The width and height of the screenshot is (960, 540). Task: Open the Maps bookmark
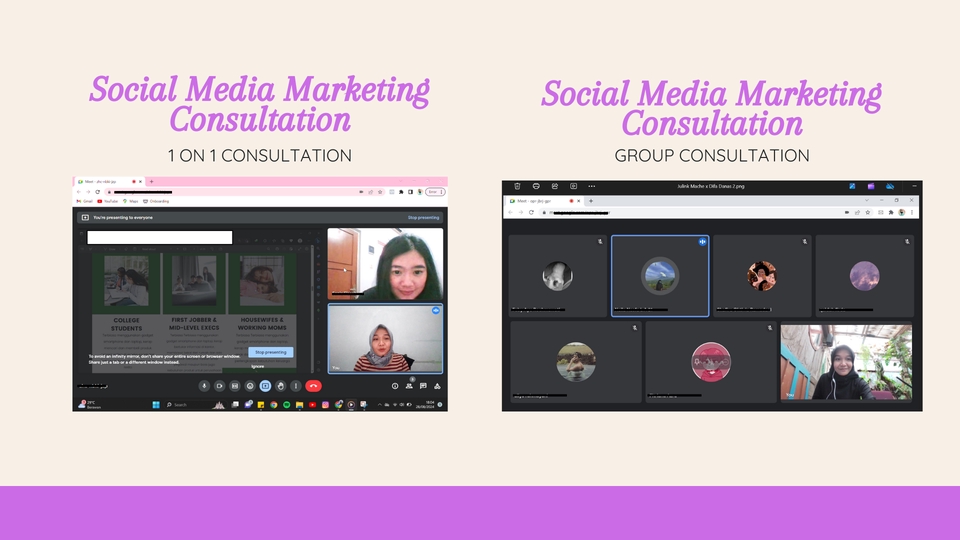click(x=130, y=201)
